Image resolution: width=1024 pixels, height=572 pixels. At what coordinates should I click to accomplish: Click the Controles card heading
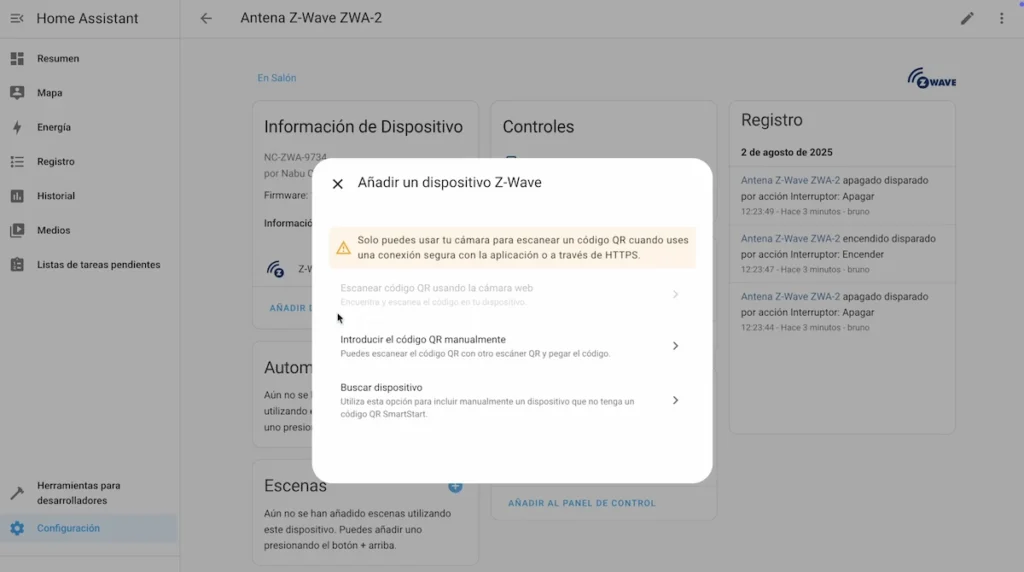coord(538,127)
